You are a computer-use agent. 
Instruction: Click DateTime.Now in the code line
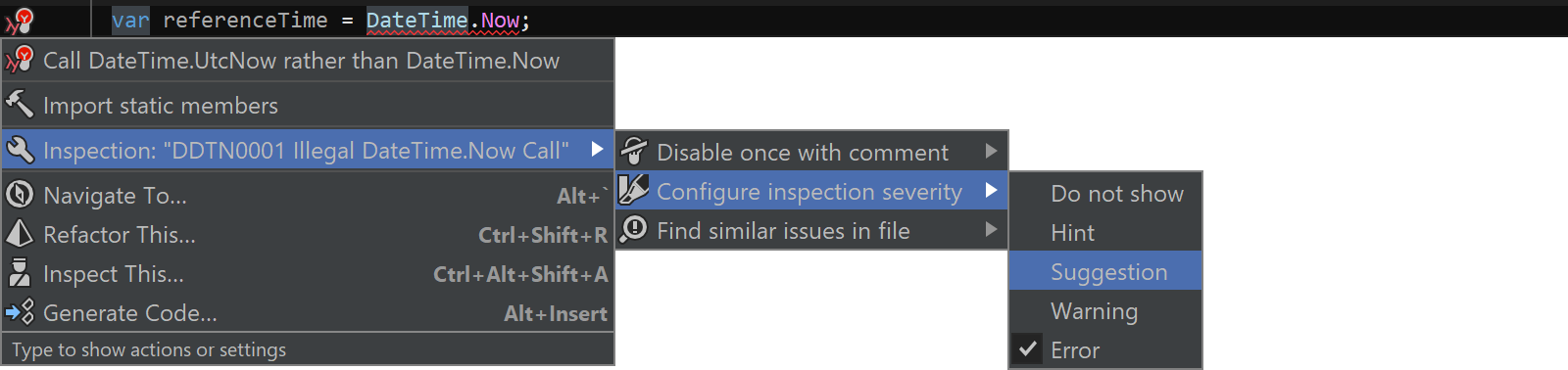(x=442, y=21)
